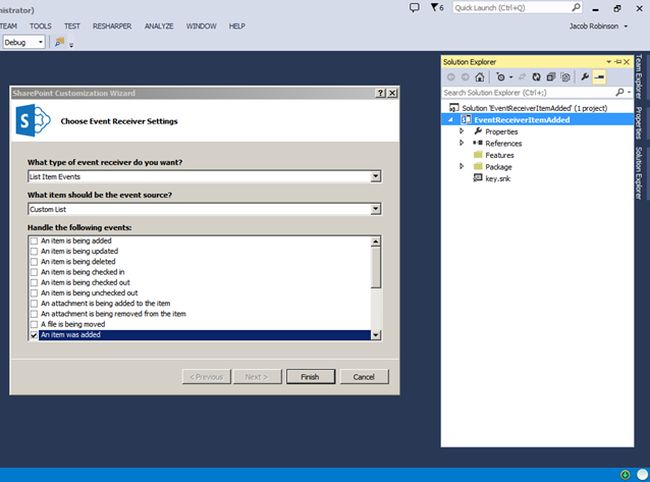Viewport: 650px width, 482px height.
Task: Check 'An item is being checked in'
Action: pos(34,272)
